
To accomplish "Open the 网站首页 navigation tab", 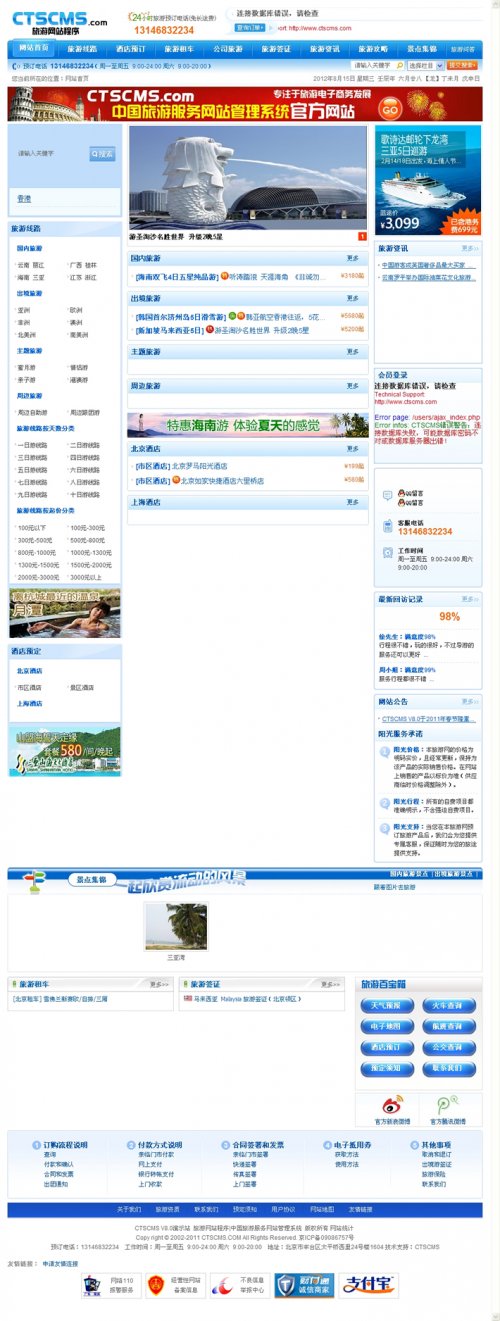I will tap(34, 48).
